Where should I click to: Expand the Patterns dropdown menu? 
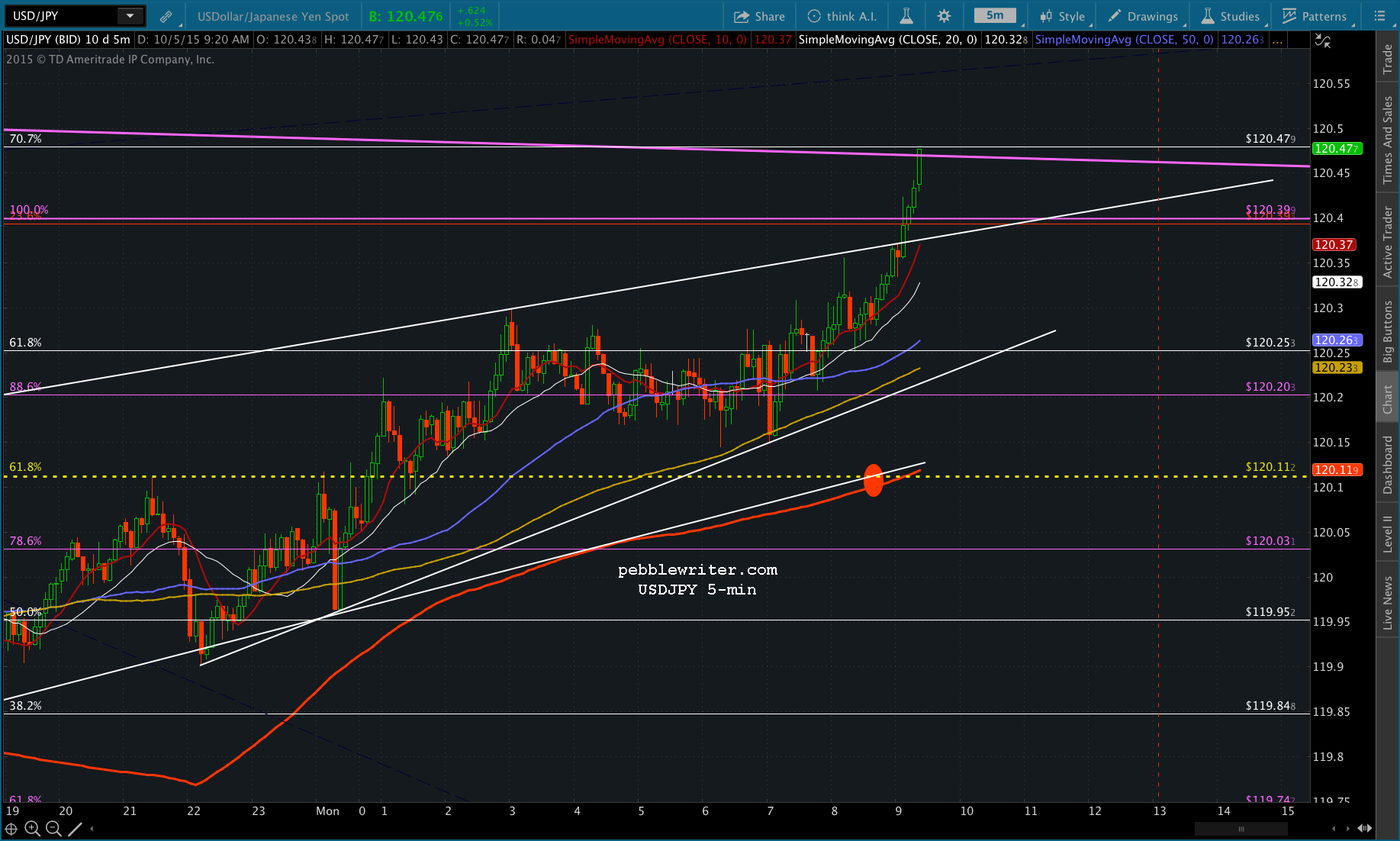point(1315,16)
